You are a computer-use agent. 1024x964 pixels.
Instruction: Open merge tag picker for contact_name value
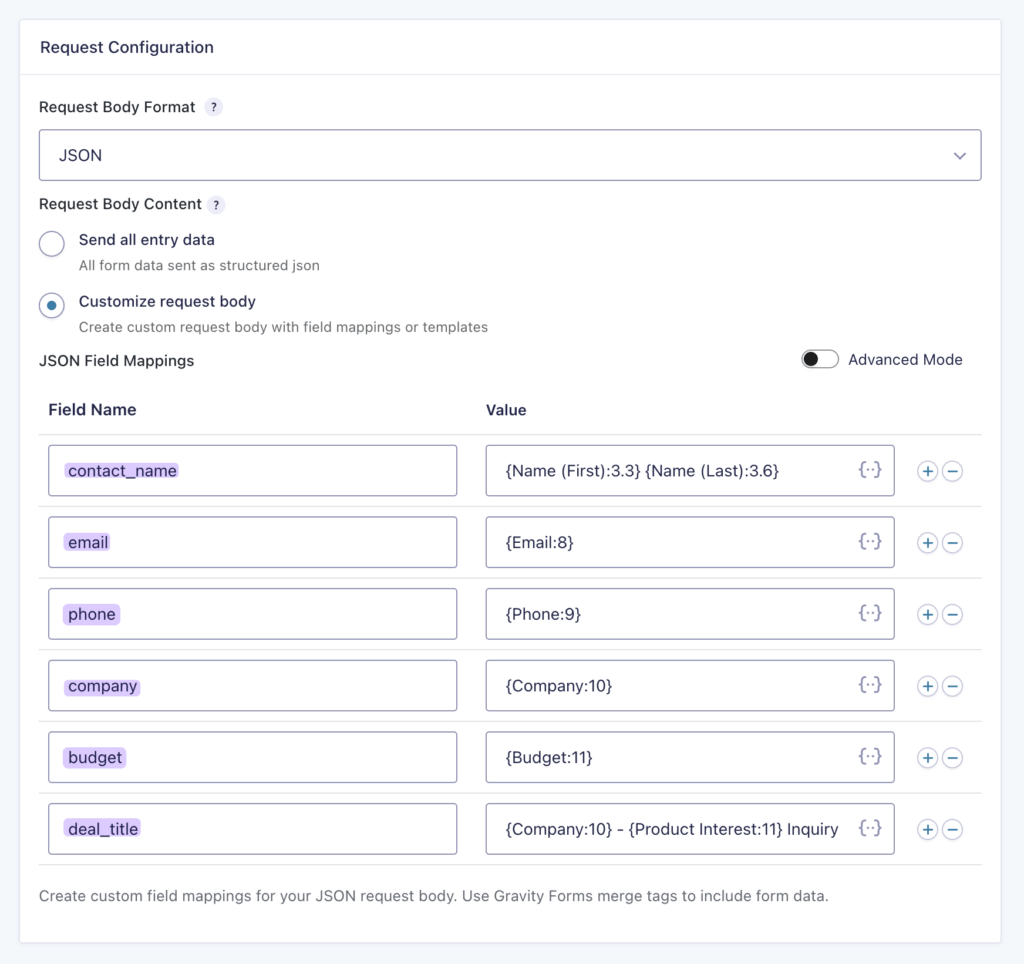click(x=869, y=470)
